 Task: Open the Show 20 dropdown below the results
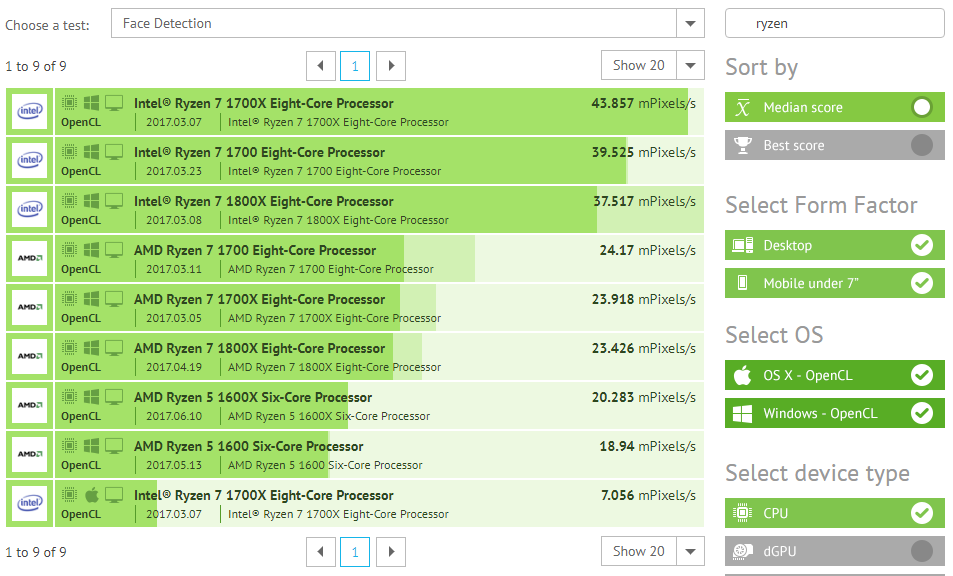(653, 551)
